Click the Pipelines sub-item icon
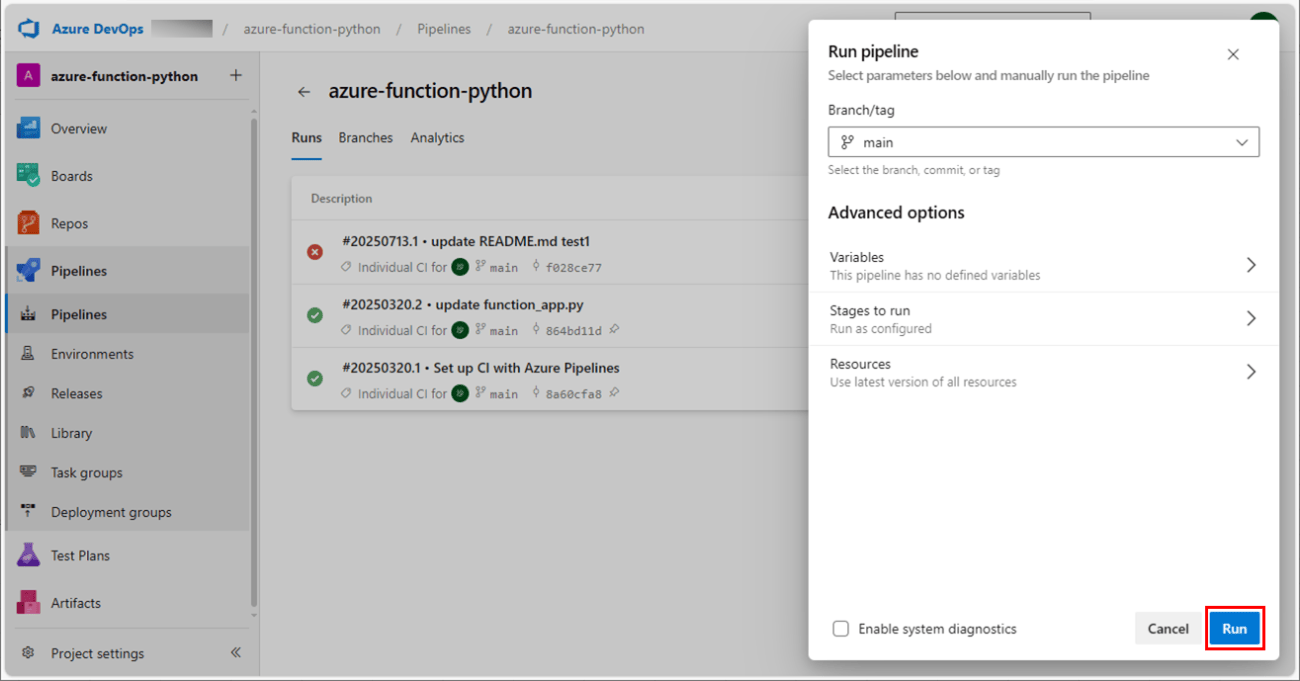Viewport: 1300px width, 681px height. pyautogui.click(x=28, y=314)
